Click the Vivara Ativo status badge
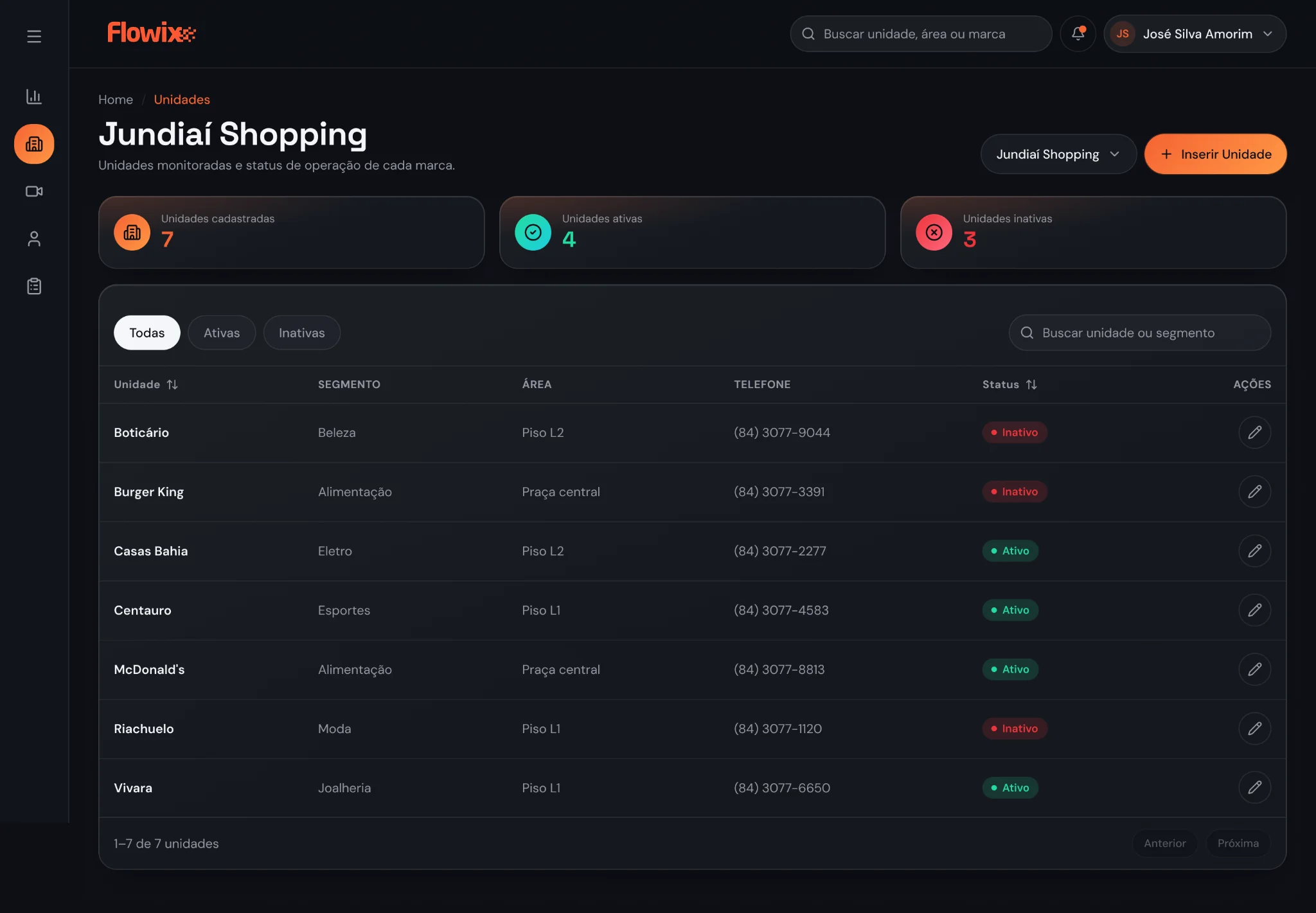1316x913 pixels. [1010, 788]
